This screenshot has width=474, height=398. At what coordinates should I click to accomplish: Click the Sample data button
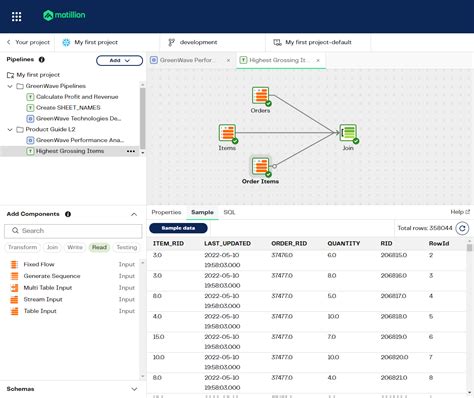pyautogui.click(x=178, y=228)
